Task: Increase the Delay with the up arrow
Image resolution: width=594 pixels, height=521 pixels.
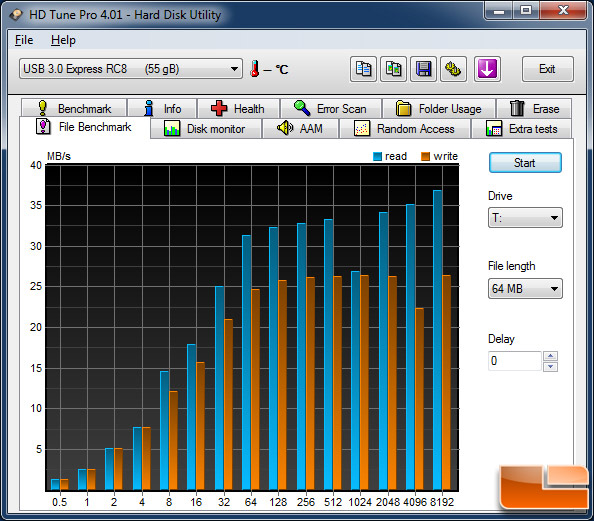Action: coord(550,356)
